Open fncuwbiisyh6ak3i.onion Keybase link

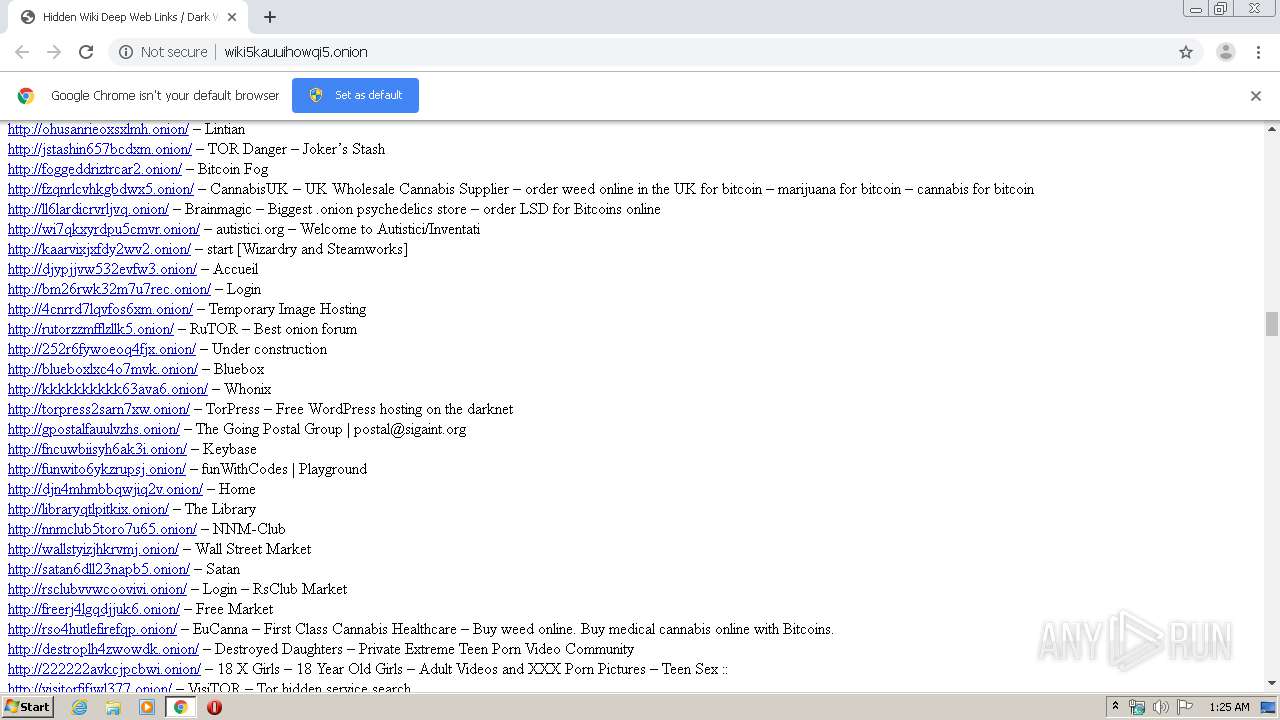point(97,449)
